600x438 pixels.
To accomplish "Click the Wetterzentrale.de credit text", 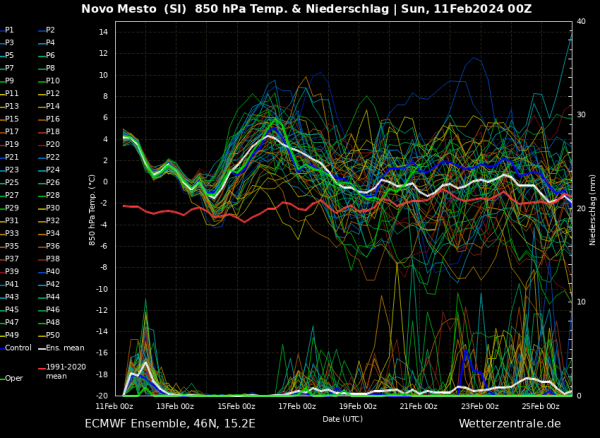I will point(510,423).
